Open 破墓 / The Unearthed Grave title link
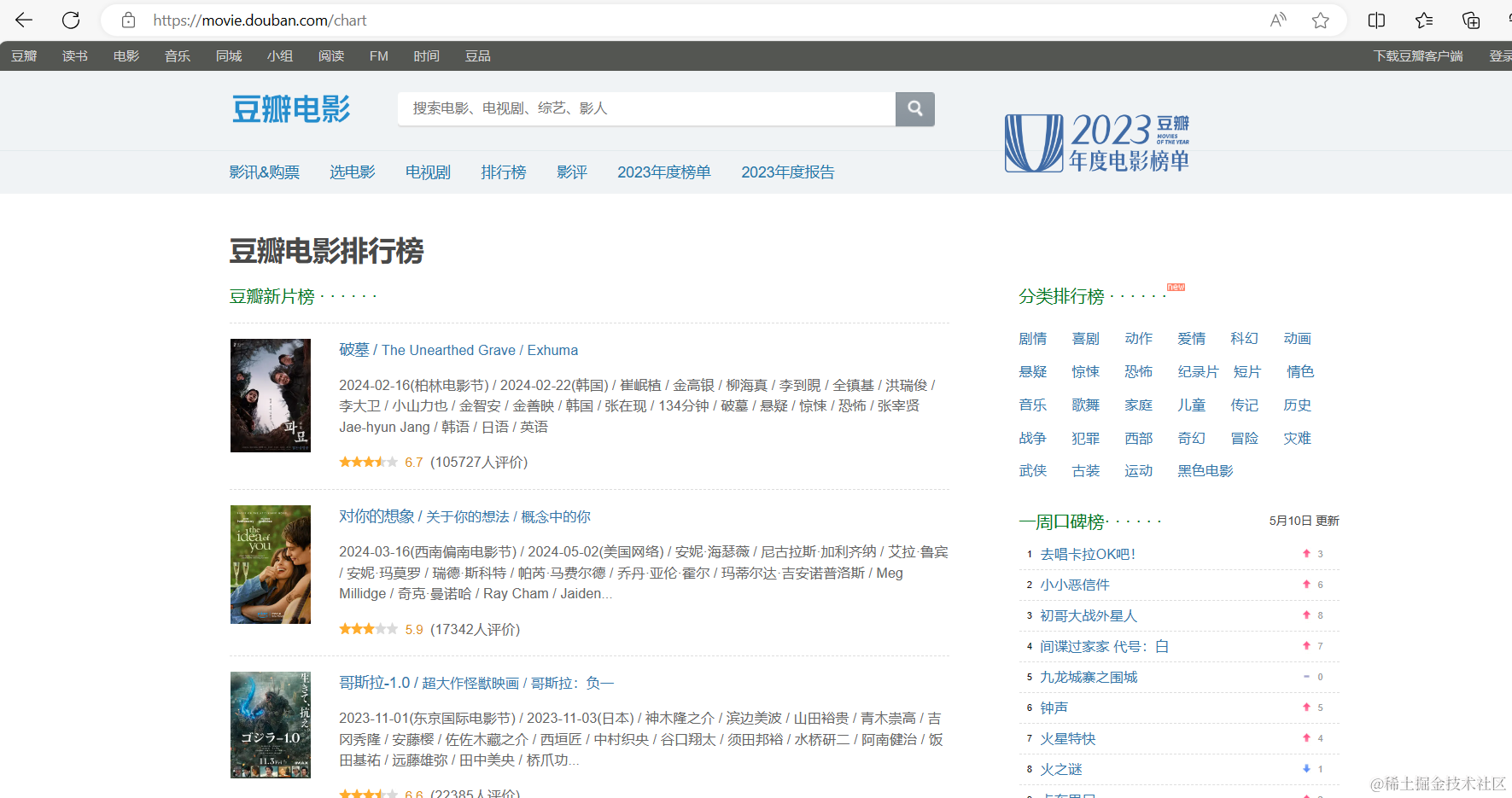This screenshot has width=1512, height=798. point(458,350)
